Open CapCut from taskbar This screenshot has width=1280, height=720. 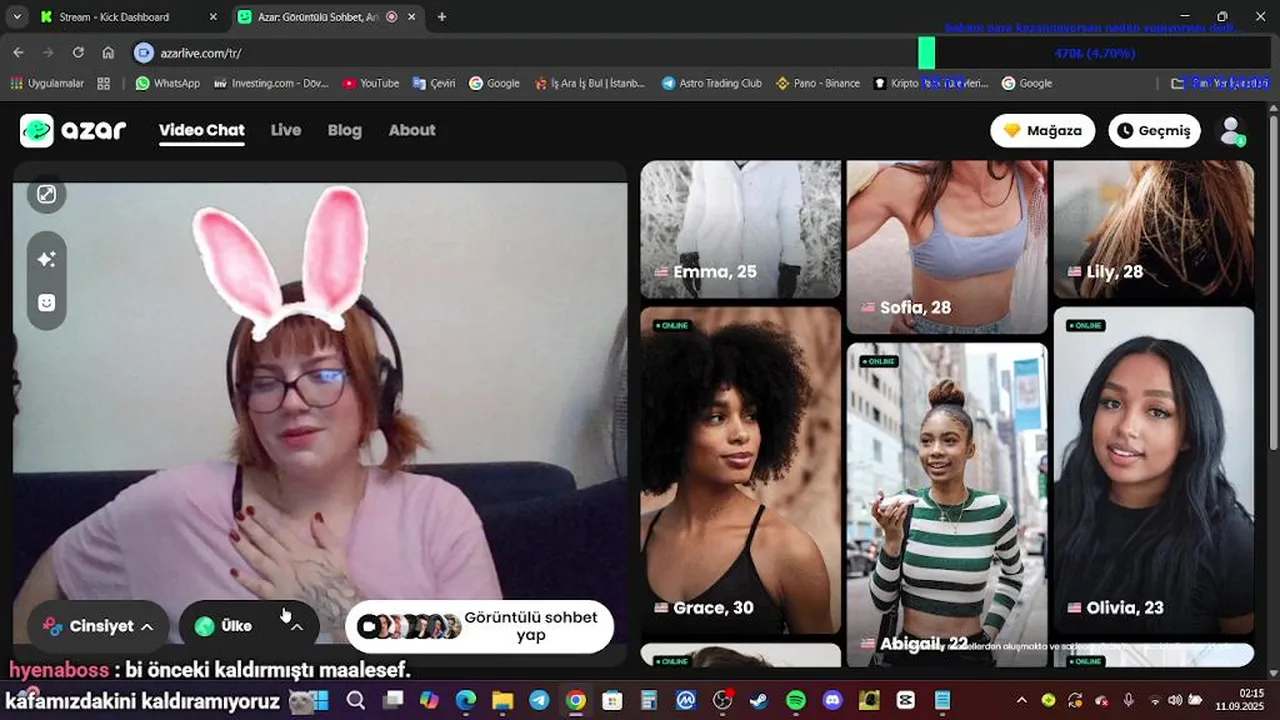coord(906,700)
